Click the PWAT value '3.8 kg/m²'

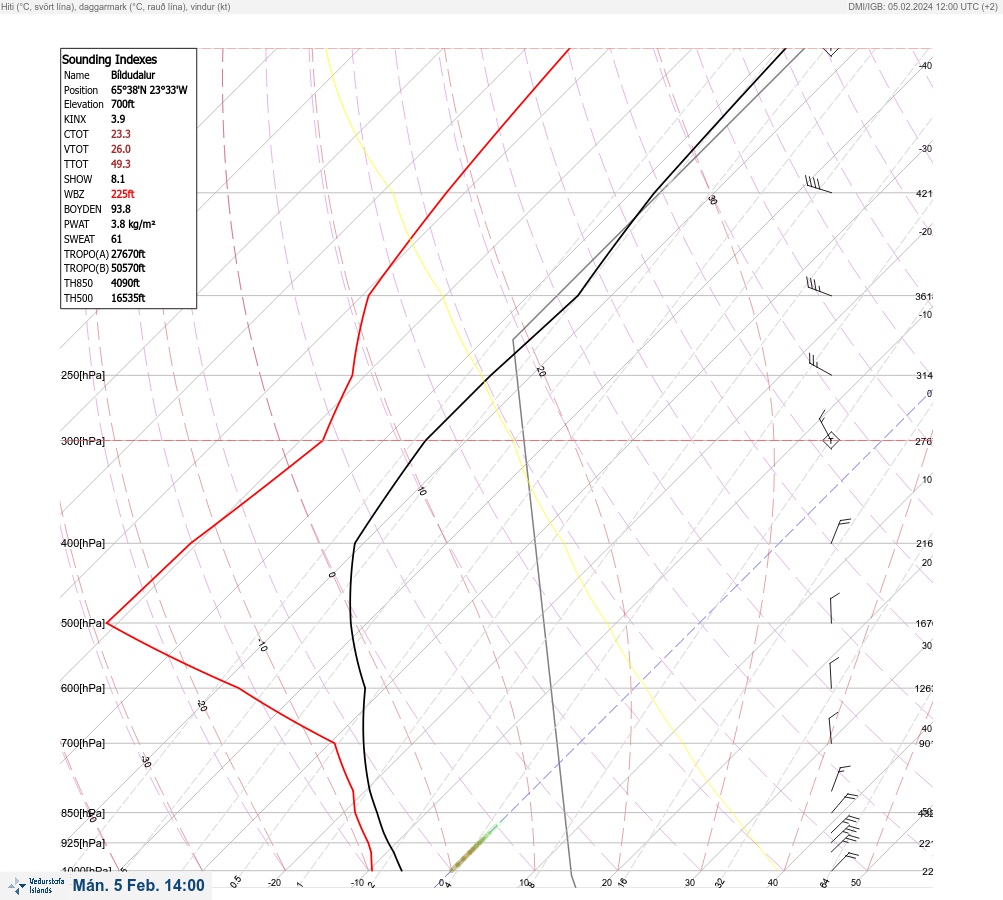pos(133,224)
